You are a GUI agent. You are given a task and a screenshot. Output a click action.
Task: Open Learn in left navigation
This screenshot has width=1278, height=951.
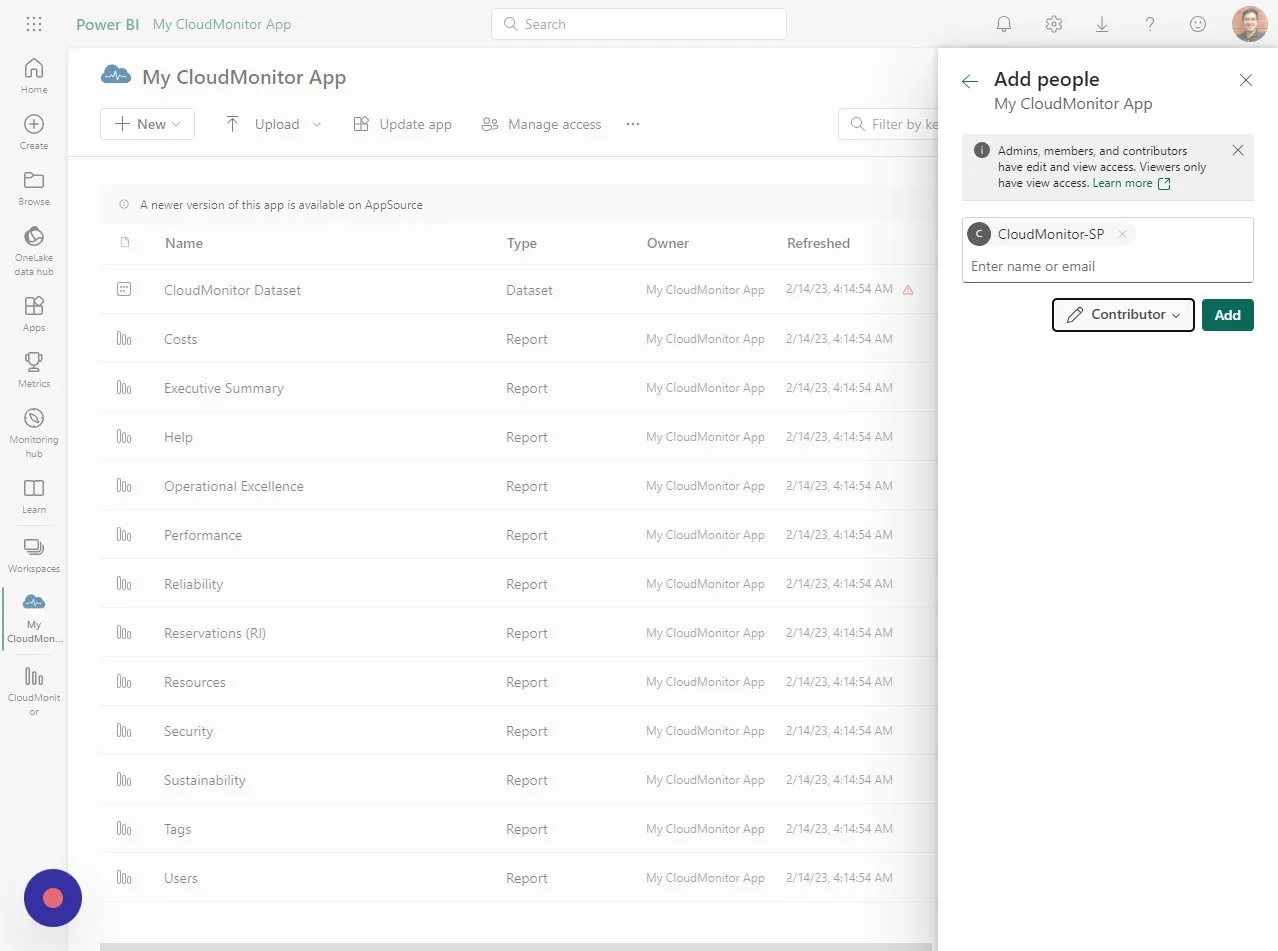[x=34, y=496]
